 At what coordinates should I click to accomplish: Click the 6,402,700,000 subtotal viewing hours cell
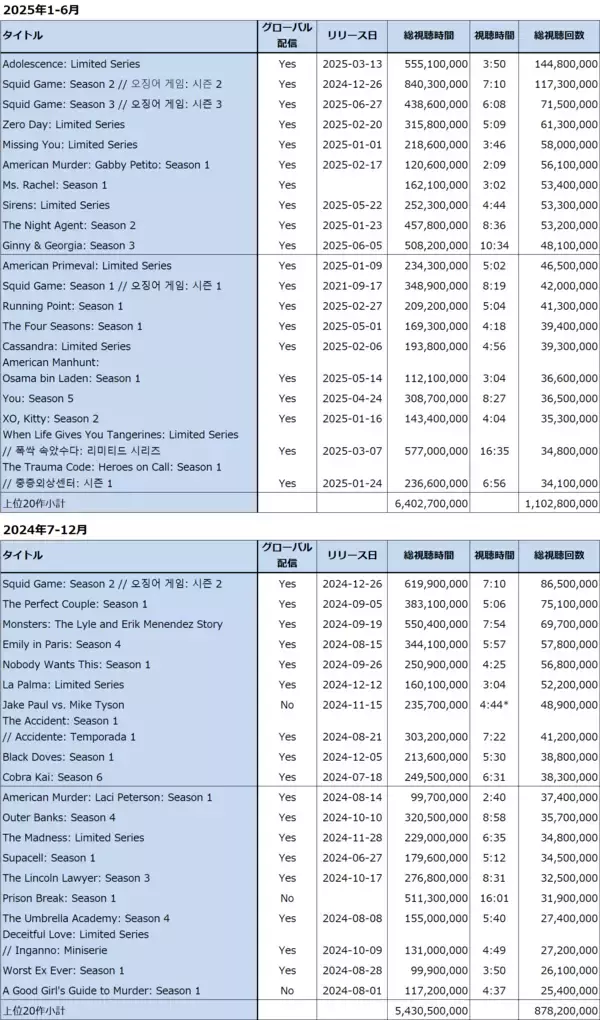tap(428, 503)
